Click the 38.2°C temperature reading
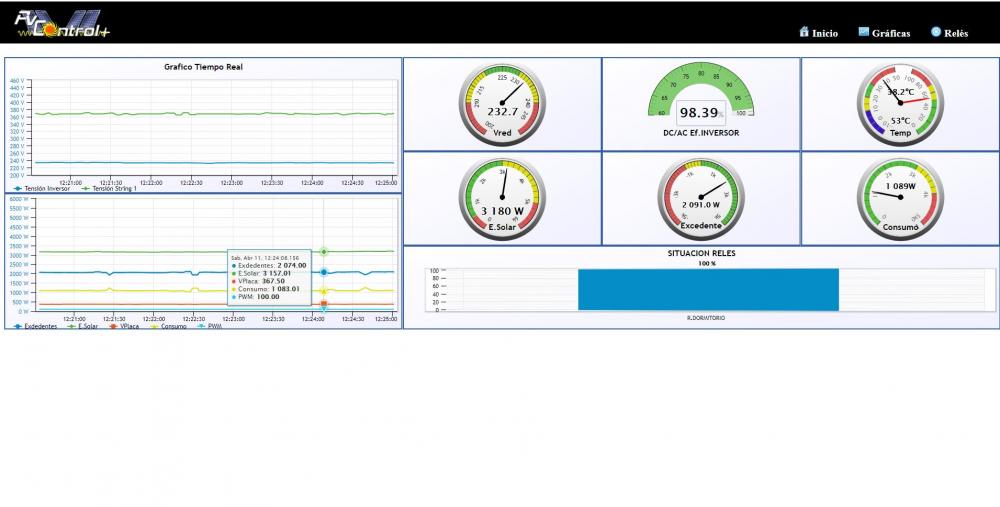The image size is (1000, 507). [901, 92]
